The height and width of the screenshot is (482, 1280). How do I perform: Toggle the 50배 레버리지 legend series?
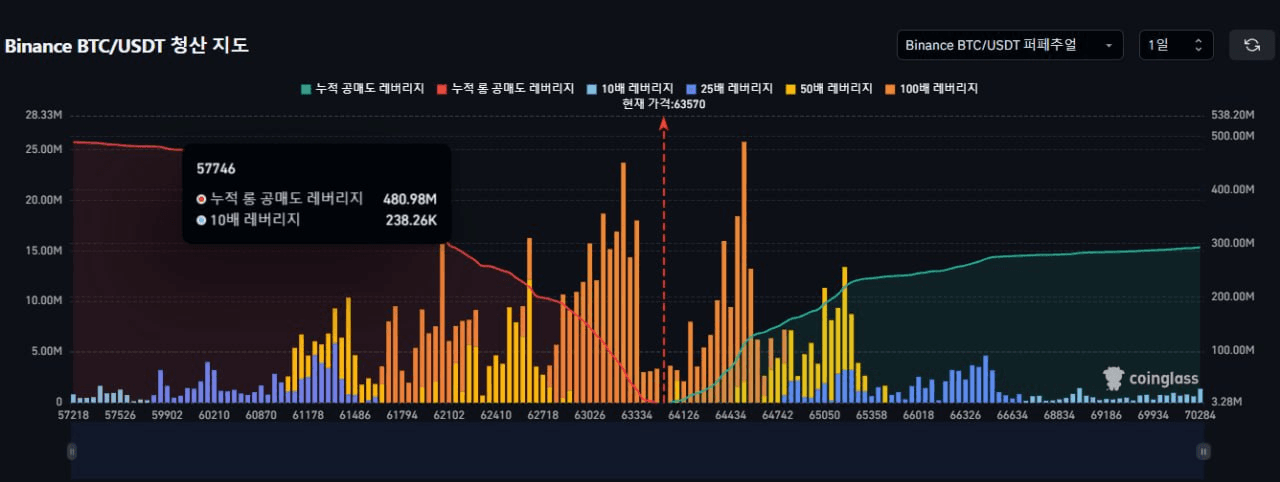[828, 88]
